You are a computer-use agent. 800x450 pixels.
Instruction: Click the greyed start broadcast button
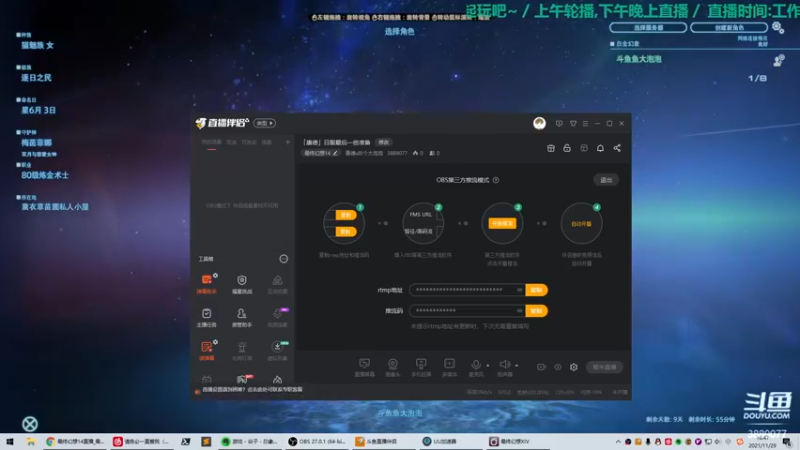coord(605,367)
